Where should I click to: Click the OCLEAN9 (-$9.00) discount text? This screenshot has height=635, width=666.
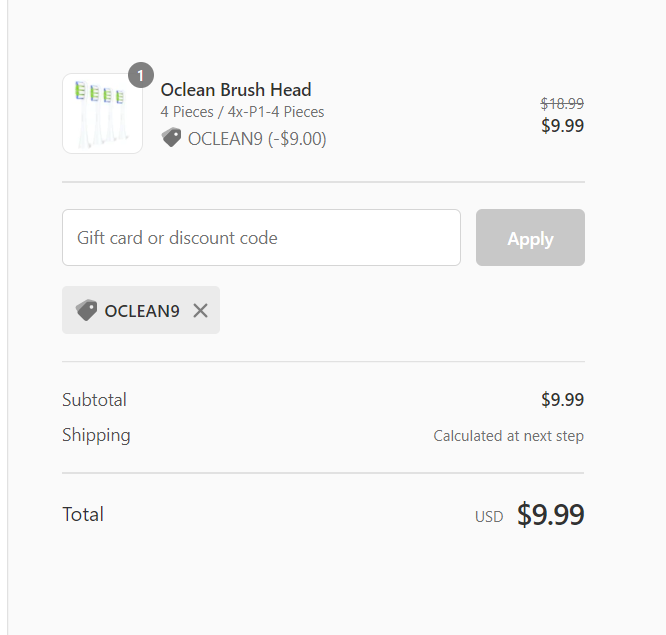pyautogui.click(x=257, y=139)
